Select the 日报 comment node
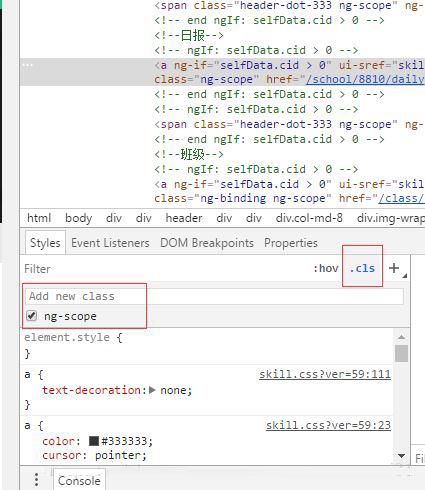Image resolution: width=425 pixels, height=490 pixels. [x=189, y=35]
